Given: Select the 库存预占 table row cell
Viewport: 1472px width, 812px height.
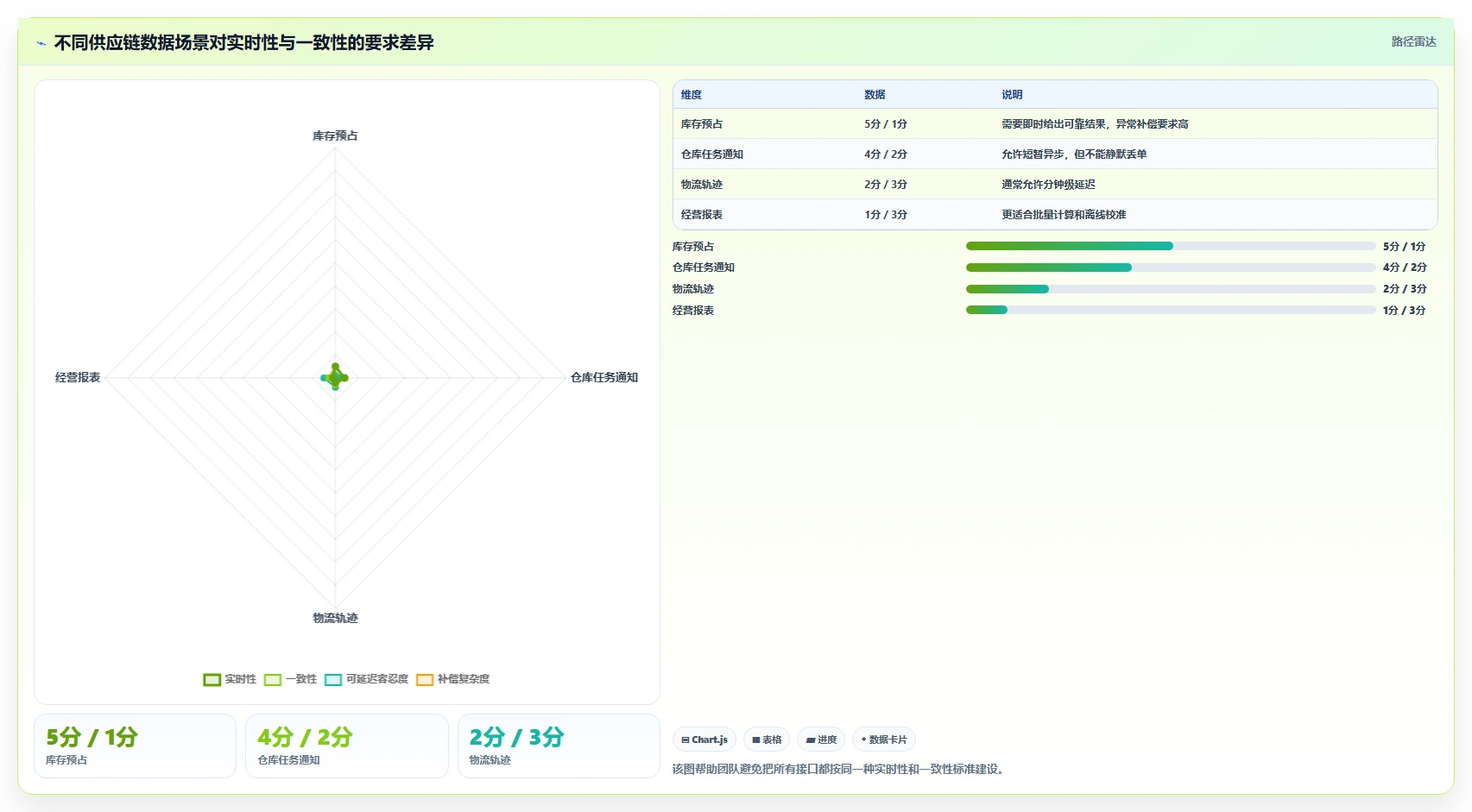Looking at the screenshot, I should click(x=702, y=124).
